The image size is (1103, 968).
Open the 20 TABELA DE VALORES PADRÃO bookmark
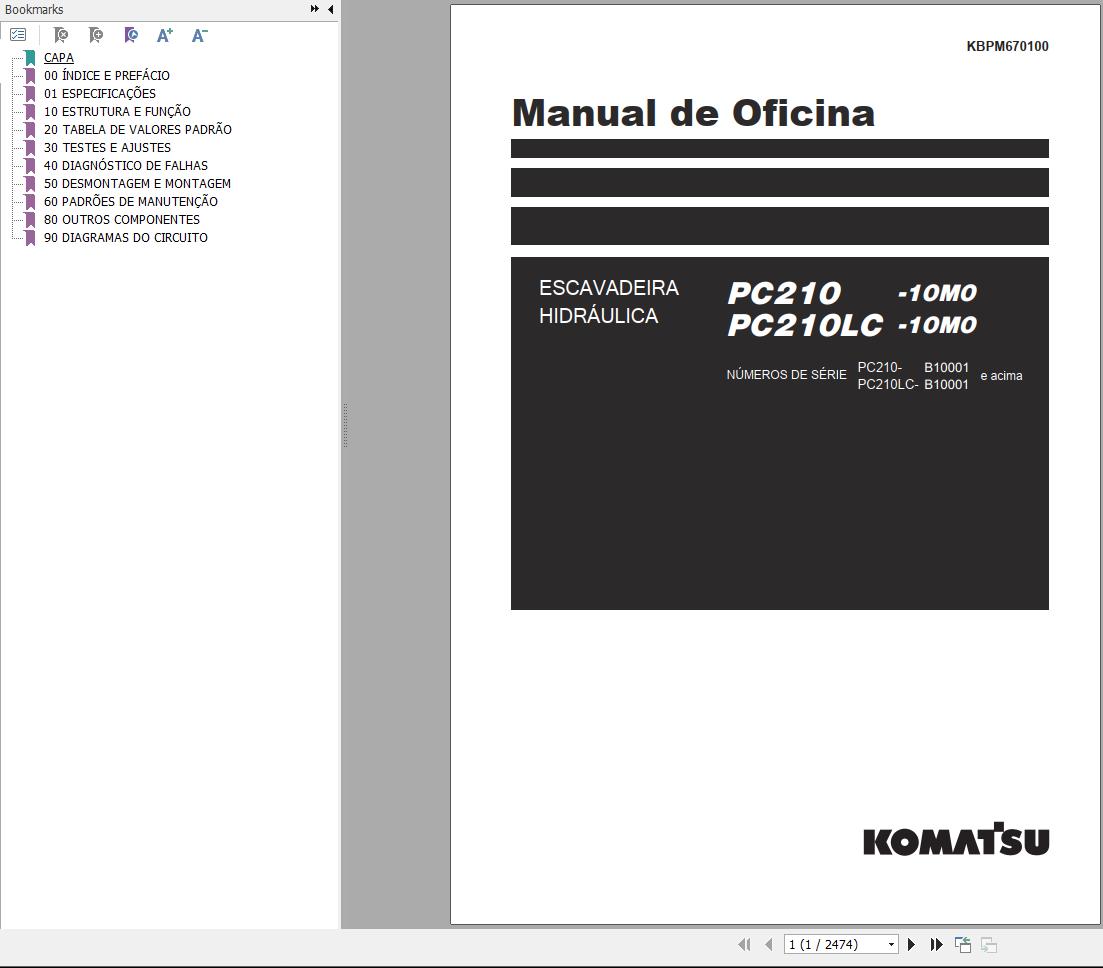click(x=138, y=129)
